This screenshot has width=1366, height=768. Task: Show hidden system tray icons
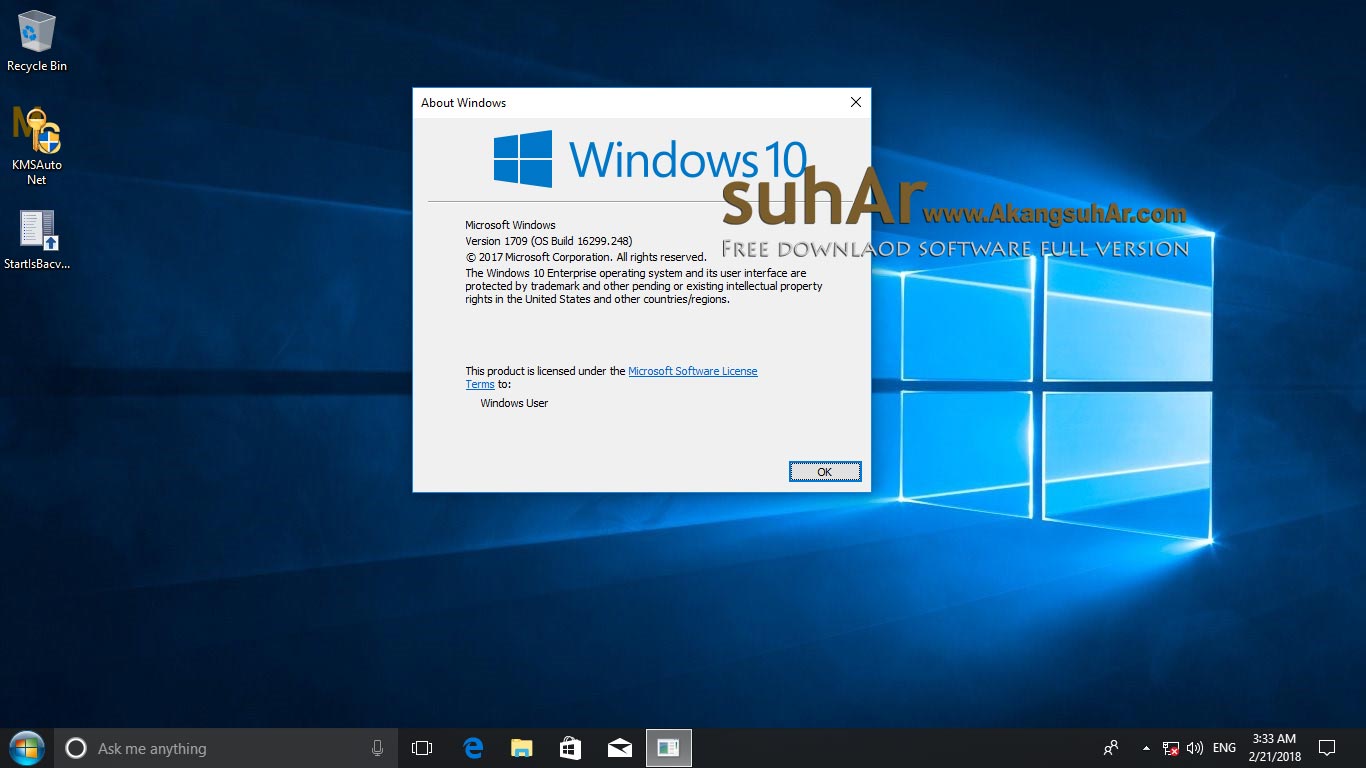pos(1146,748)
